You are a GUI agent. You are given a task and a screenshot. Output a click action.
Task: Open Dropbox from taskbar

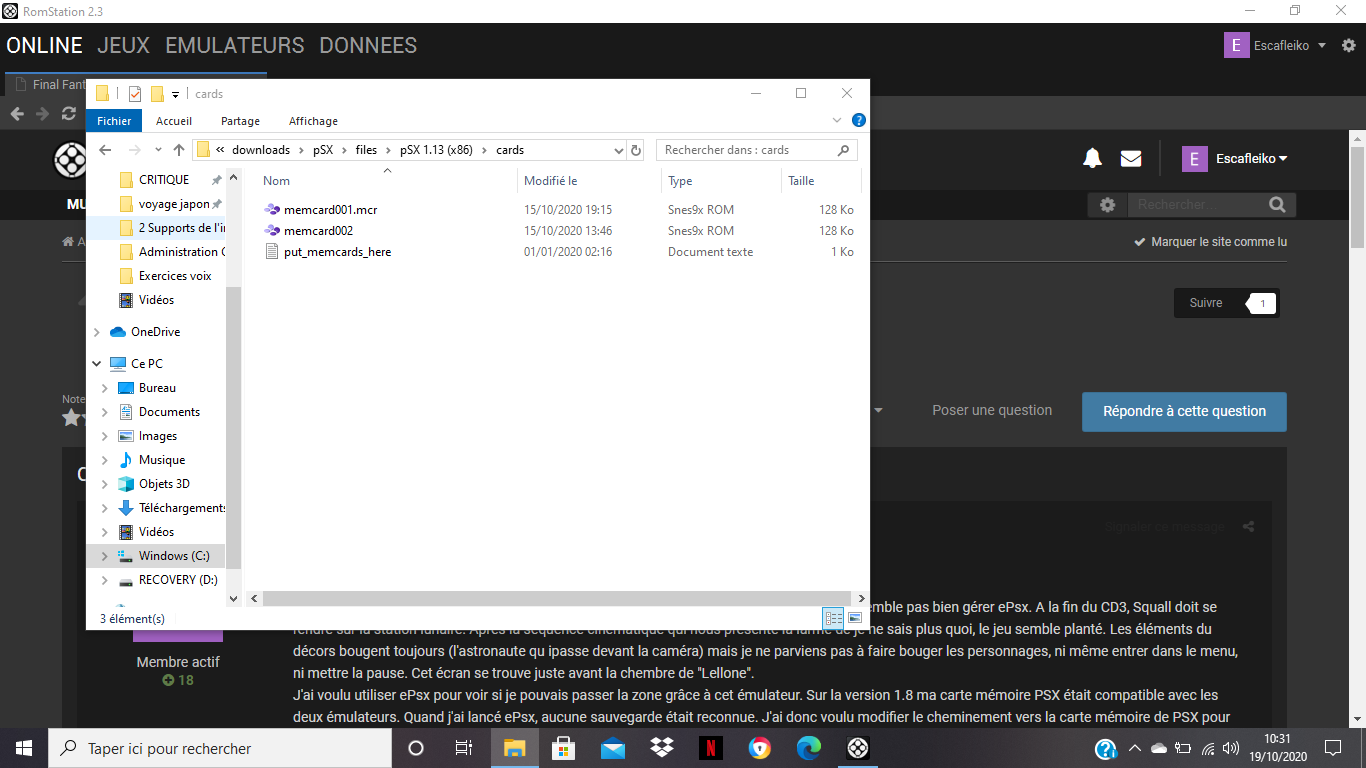(x=662, y=748)
